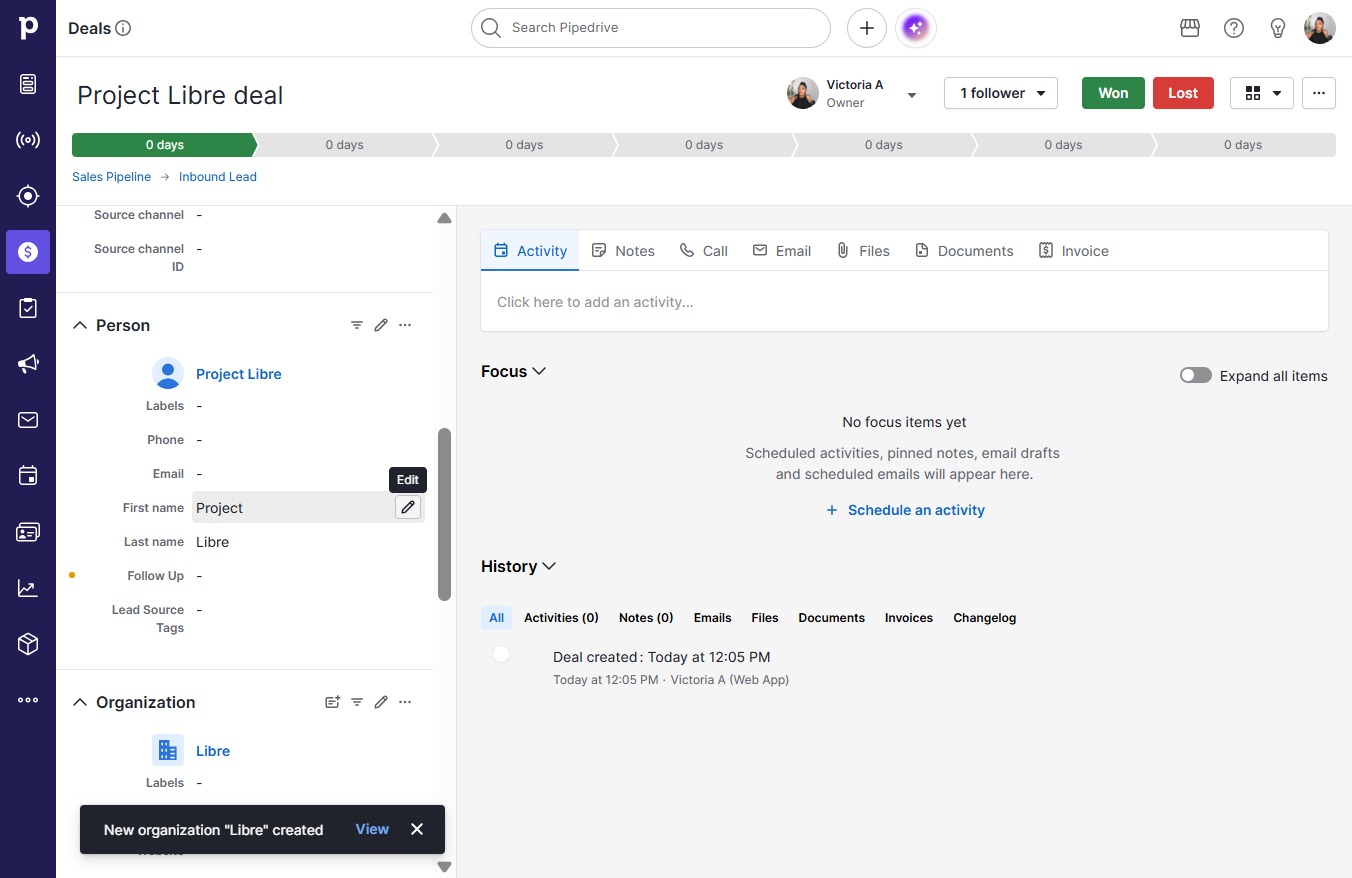Open the Project Libre person link
Viewport: 1352px width, 878px height.
pyautogui.click(x=239, y=374)
